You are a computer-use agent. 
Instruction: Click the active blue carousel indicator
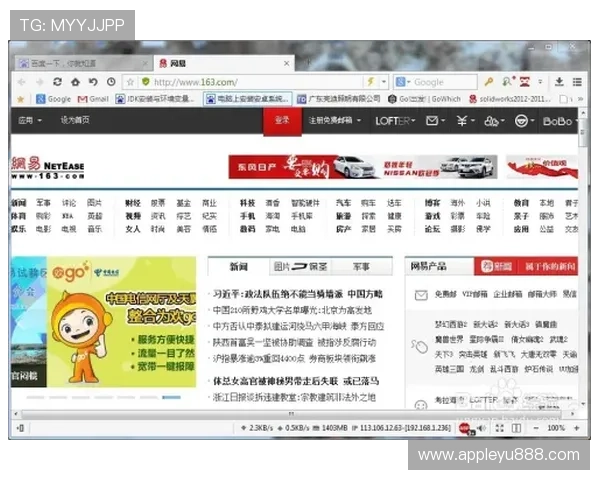point(171,397)
